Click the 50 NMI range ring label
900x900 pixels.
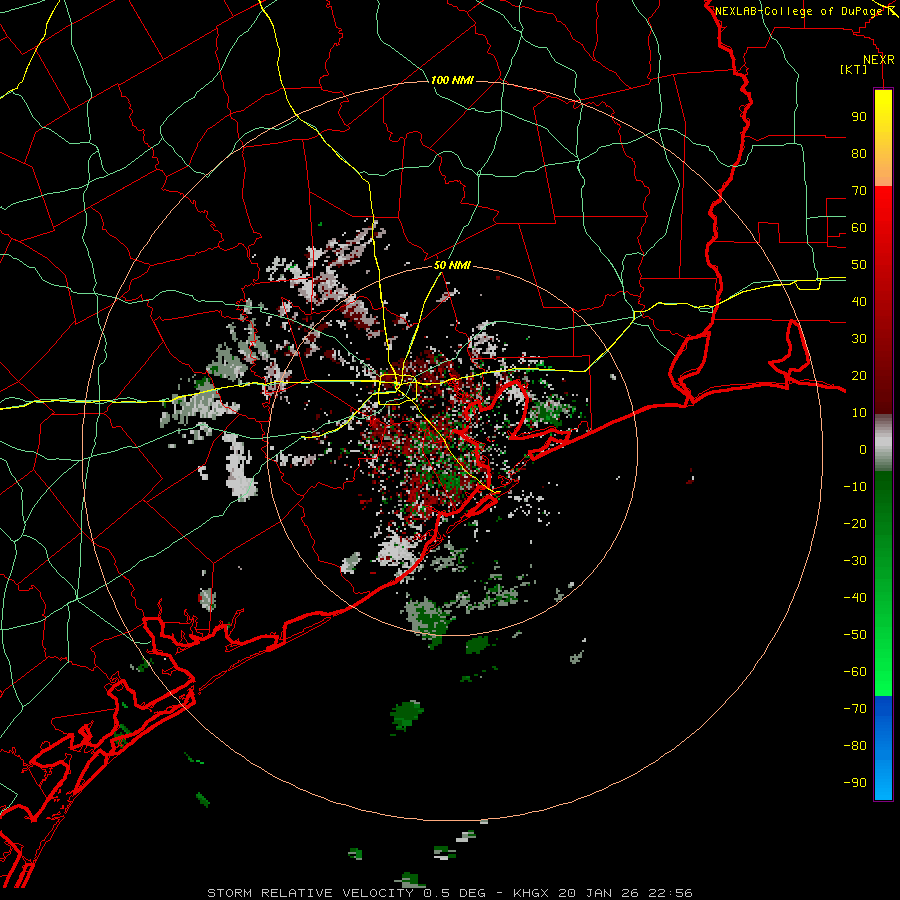tap(452, 265)
